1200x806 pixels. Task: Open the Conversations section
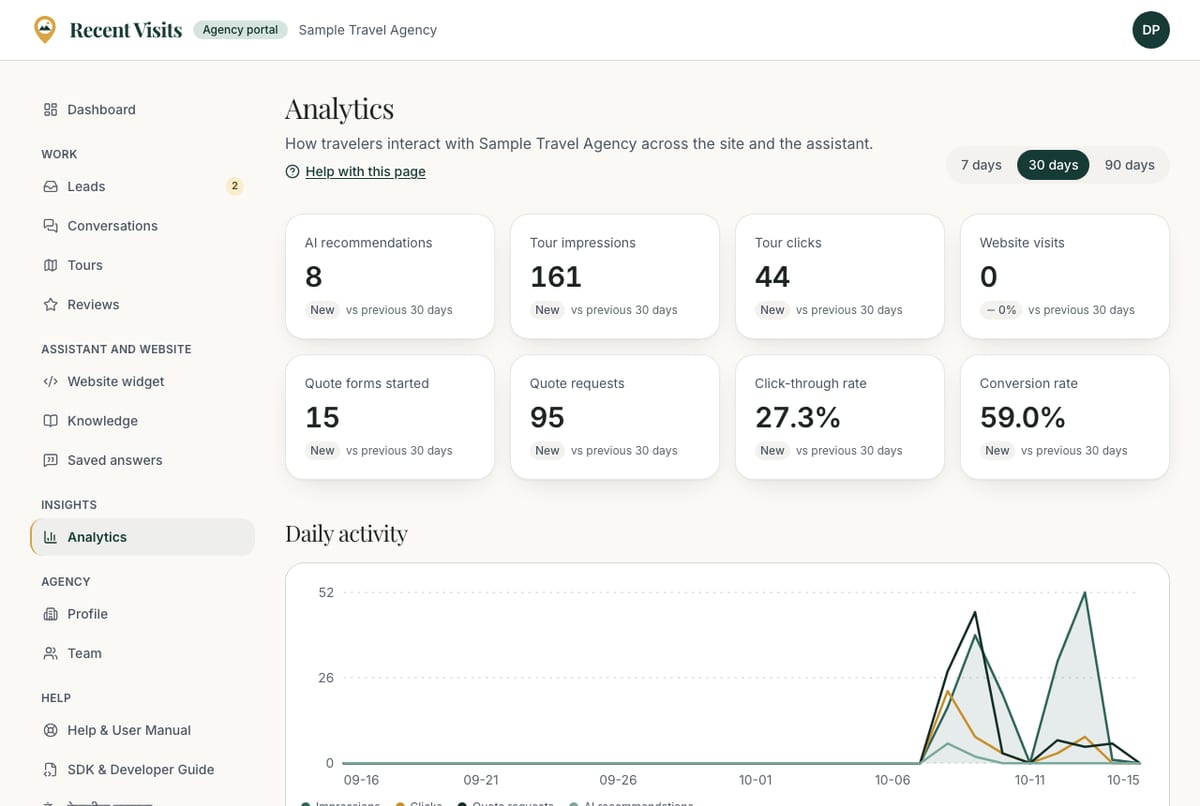[142, 226]
